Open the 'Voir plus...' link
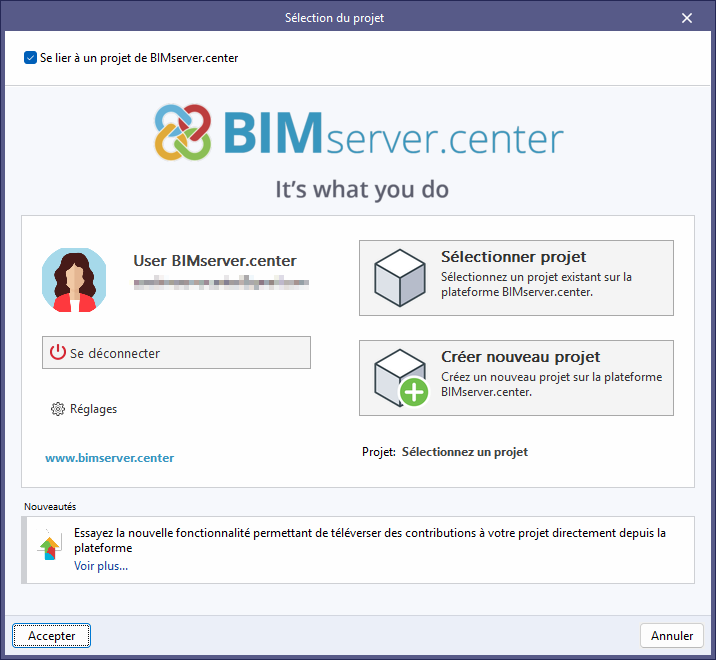 (x=101, y=566)
